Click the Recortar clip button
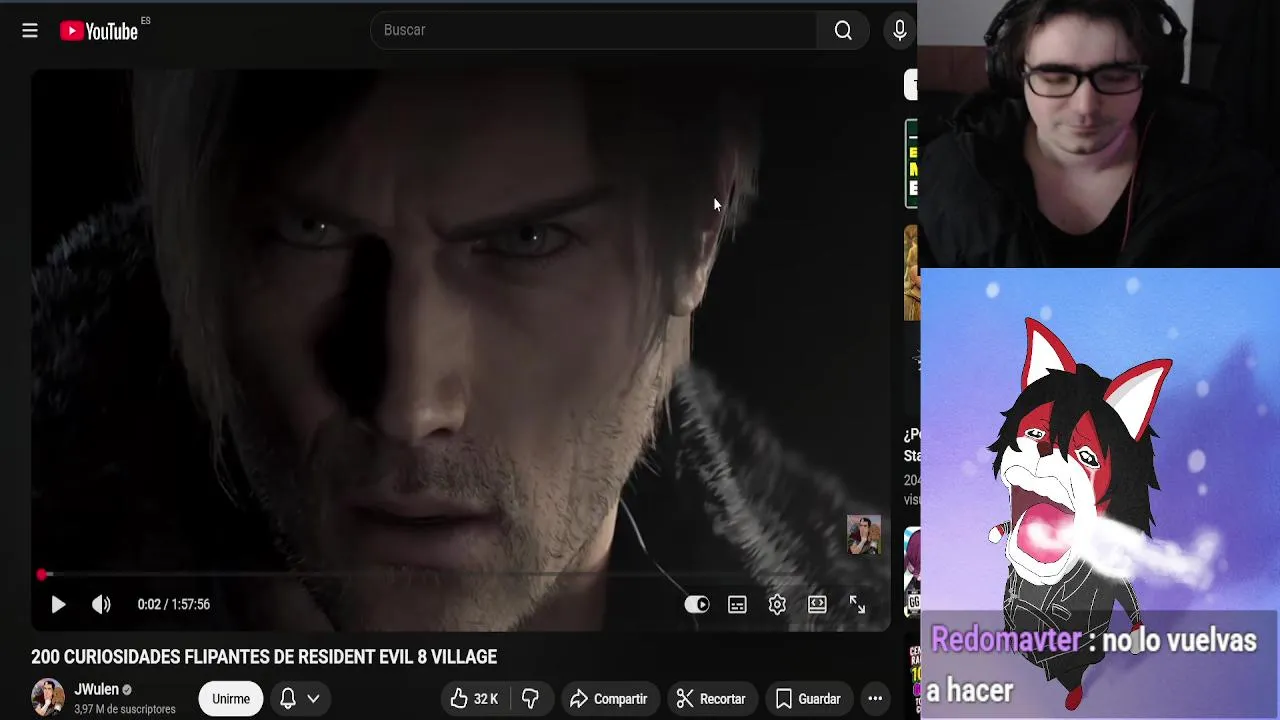Screen dimensions: 1280x720 pyautogui.click(x=710, y=699)
